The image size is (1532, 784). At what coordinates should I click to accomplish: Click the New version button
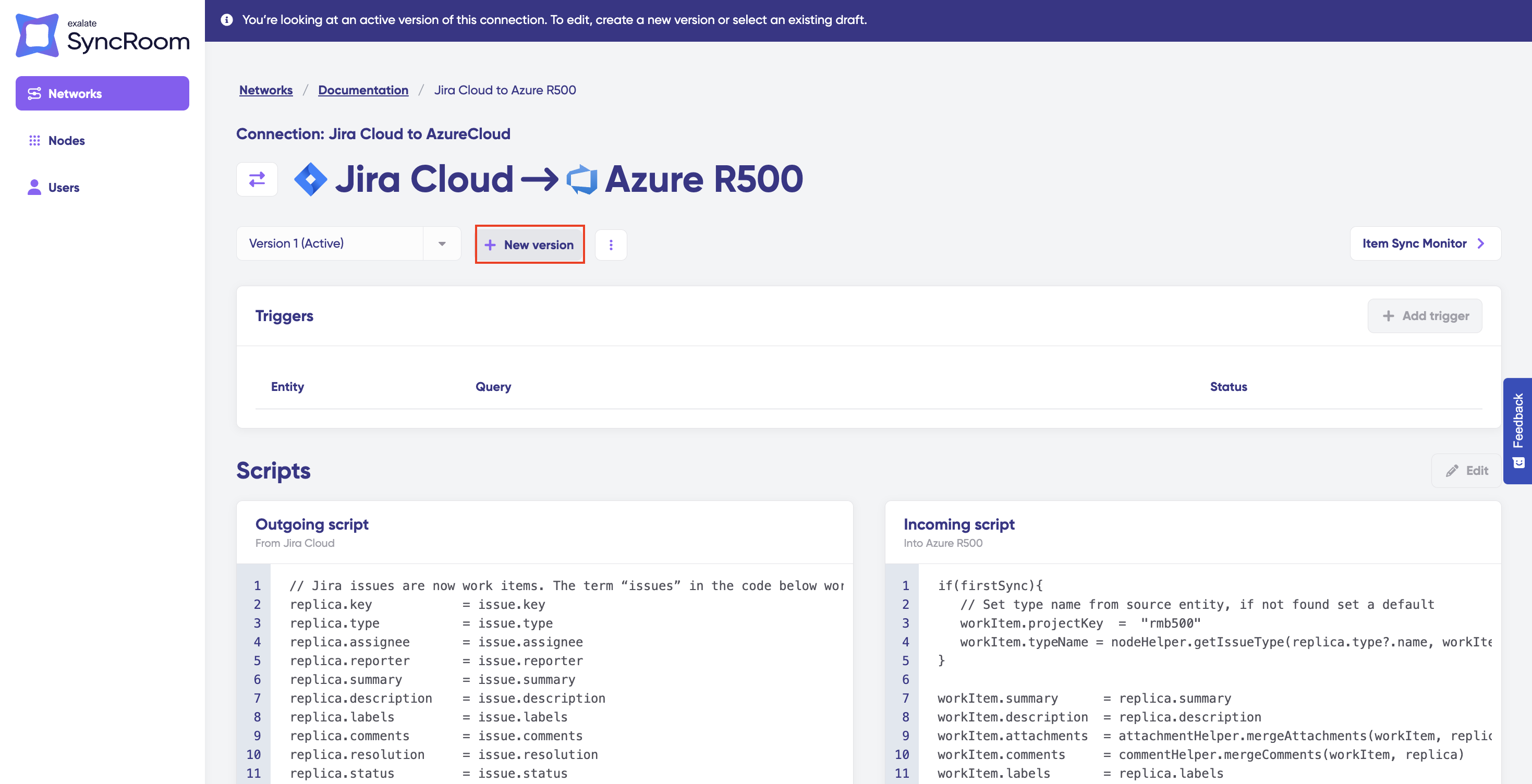coord(529,245)
